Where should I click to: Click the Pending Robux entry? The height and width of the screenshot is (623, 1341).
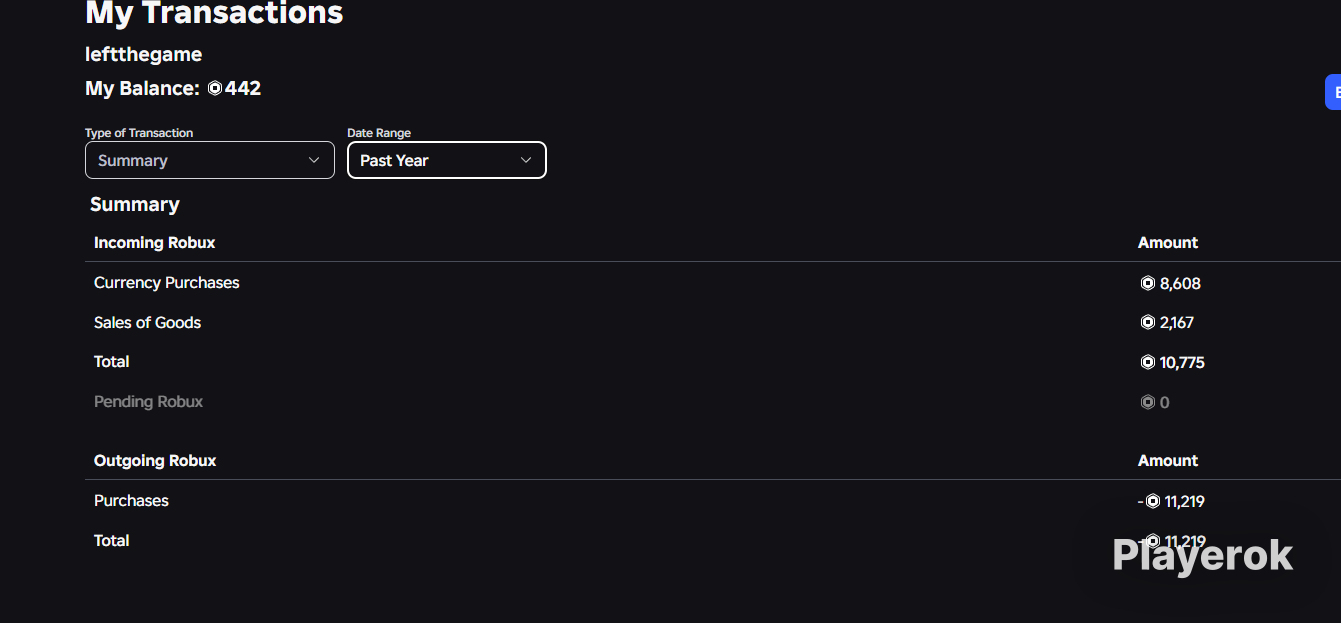(x=148, y=402)
